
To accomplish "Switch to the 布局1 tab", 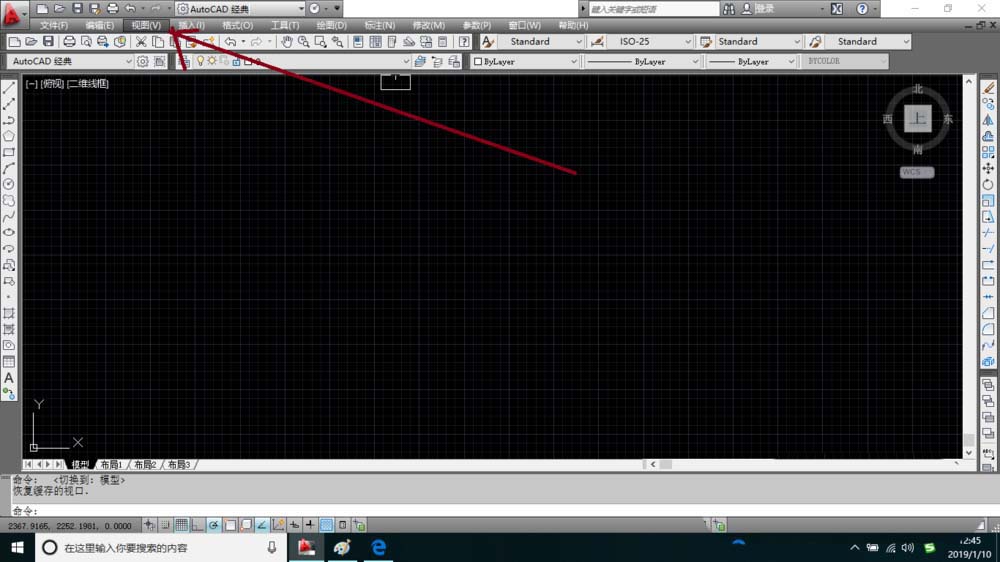I will point(111,464).
